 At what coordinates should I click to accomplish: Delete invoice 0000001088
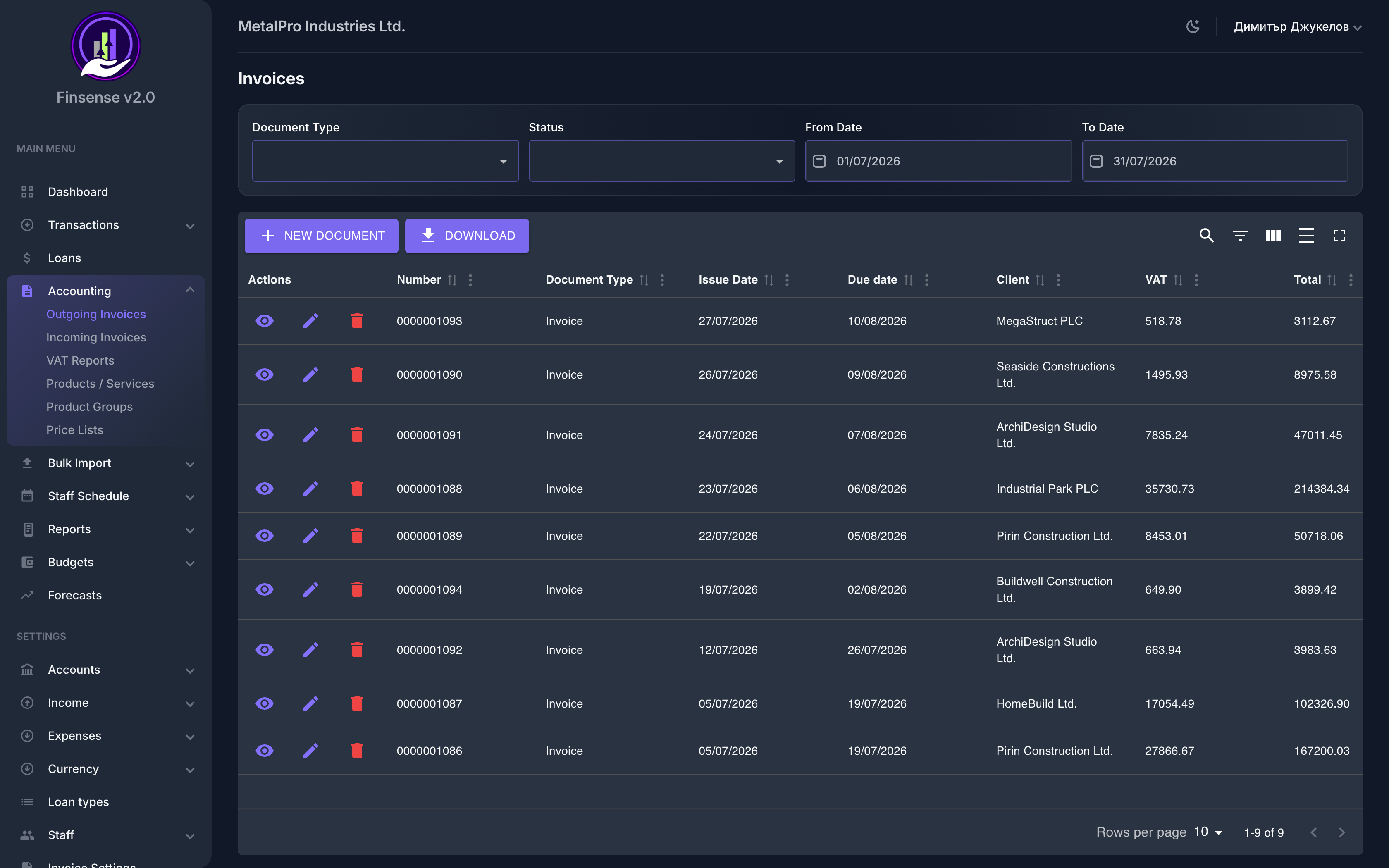(x=357, y=489)
